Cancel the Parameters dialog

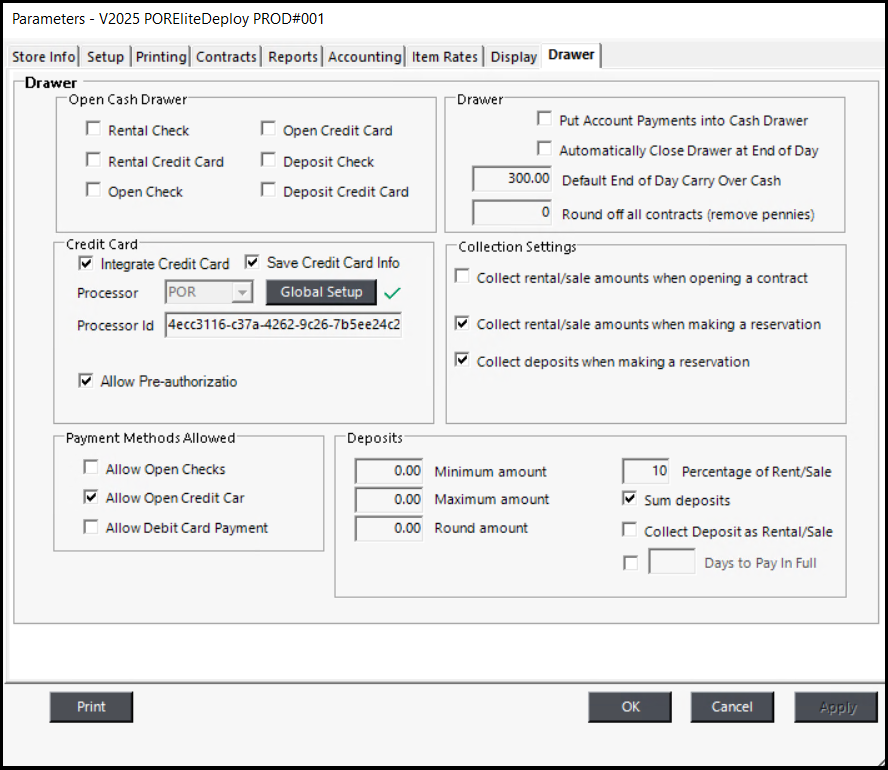pos(732,707)
